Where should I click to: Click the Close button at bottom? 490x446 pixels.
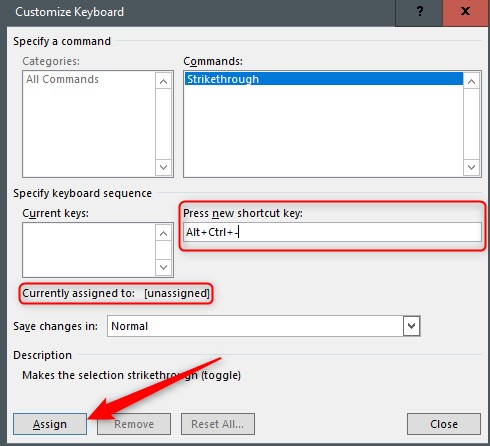pyautogui.click(x=444, y=424)
